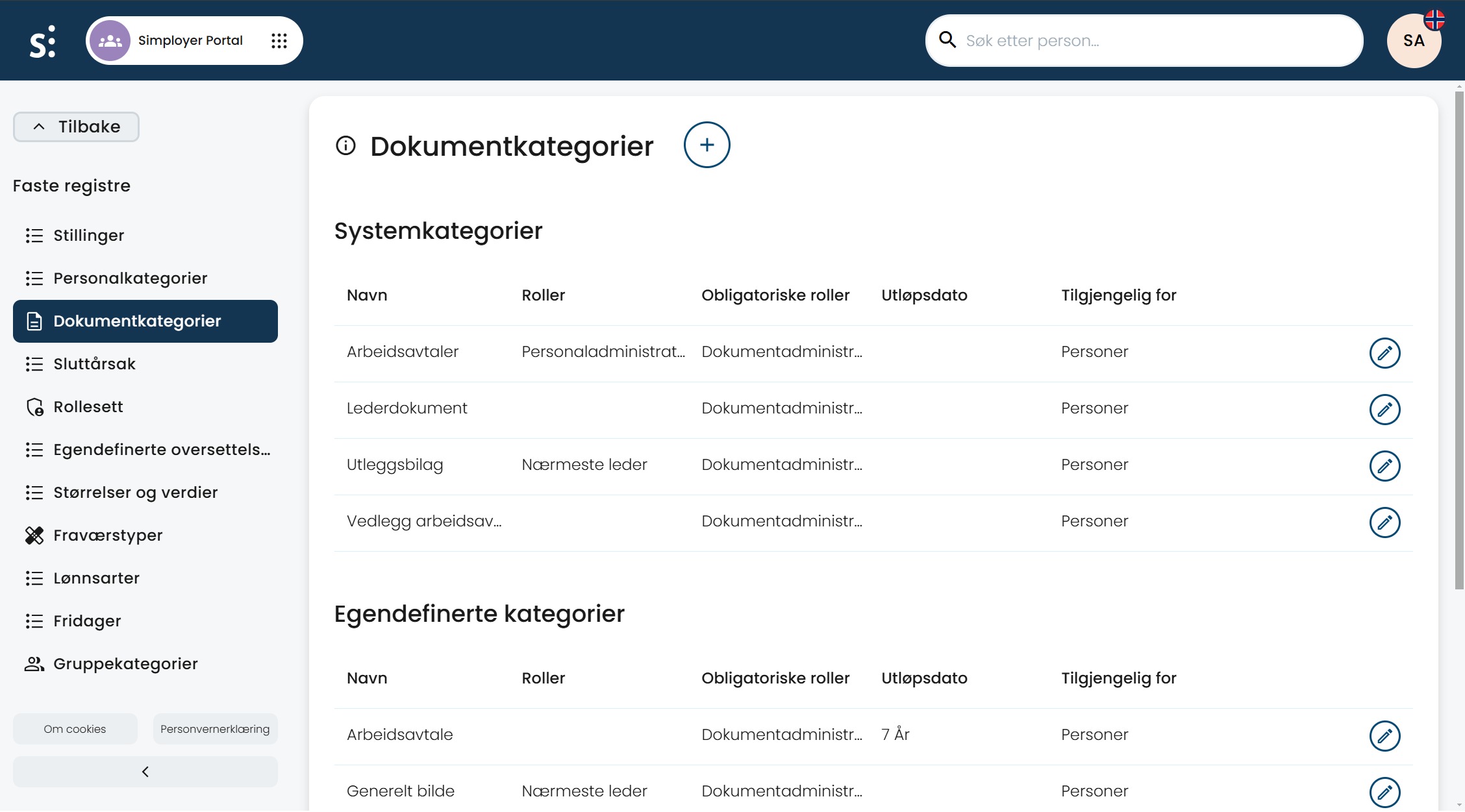
Task: Click the pencil icon for Utleggsbilag
Action: pyautogui.click(x=1384, y=466)
